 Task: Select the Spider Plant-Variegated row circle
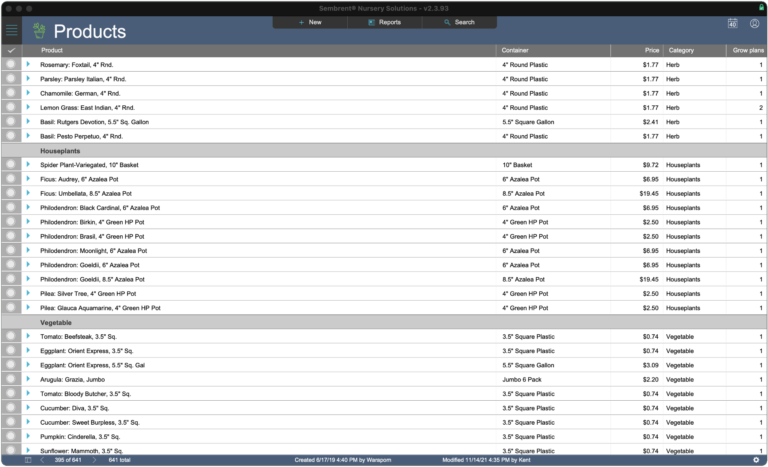coord(11,164)
